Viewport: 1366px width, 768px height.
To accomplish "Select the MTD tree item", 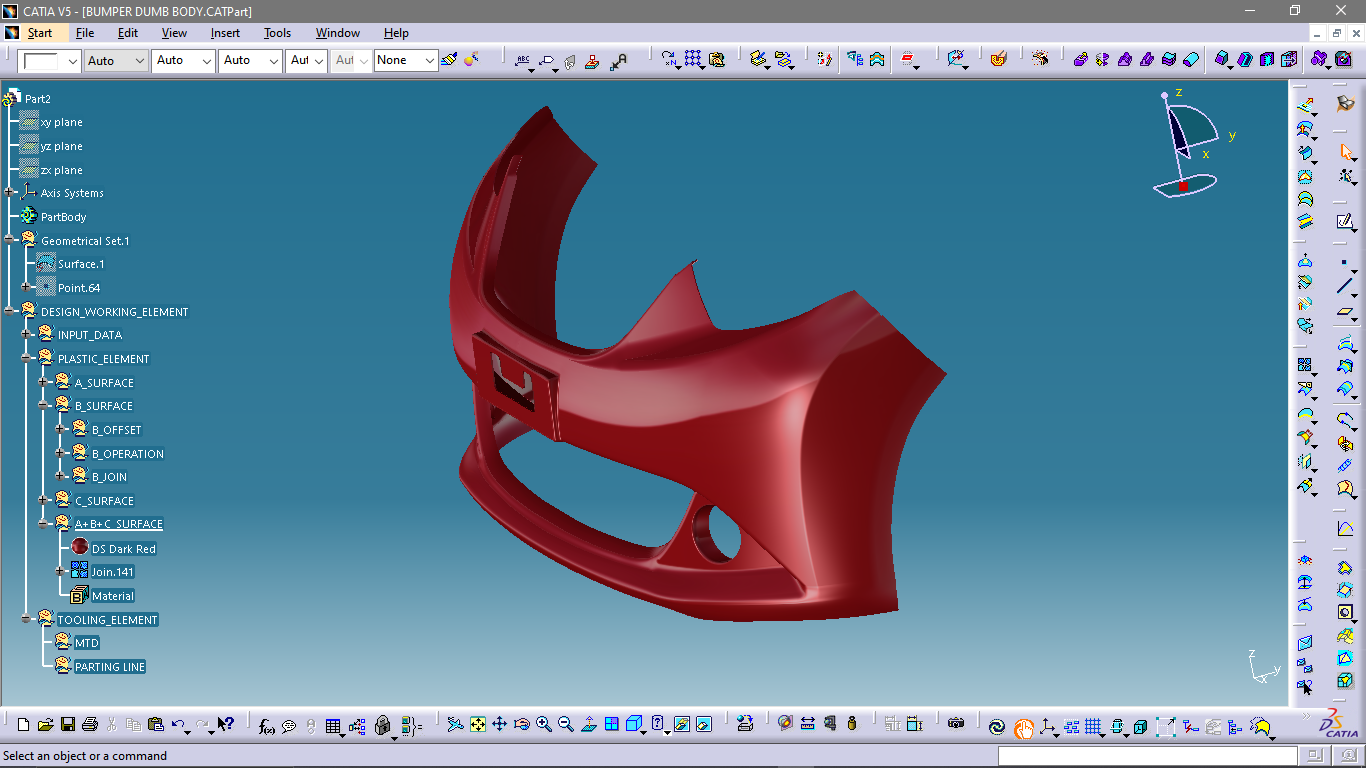I will click(x=87, y=643).
